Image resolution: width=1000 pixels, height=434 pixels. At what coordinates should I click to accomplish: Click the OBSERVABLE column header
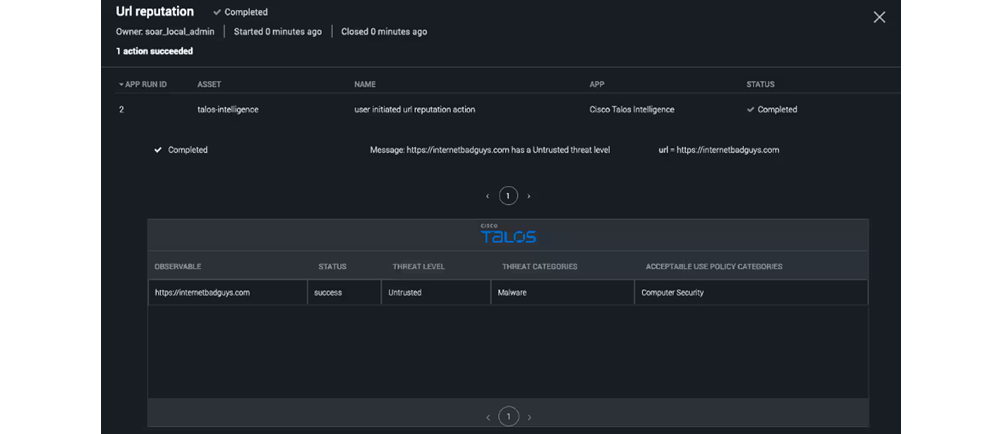tap(177, 266)
